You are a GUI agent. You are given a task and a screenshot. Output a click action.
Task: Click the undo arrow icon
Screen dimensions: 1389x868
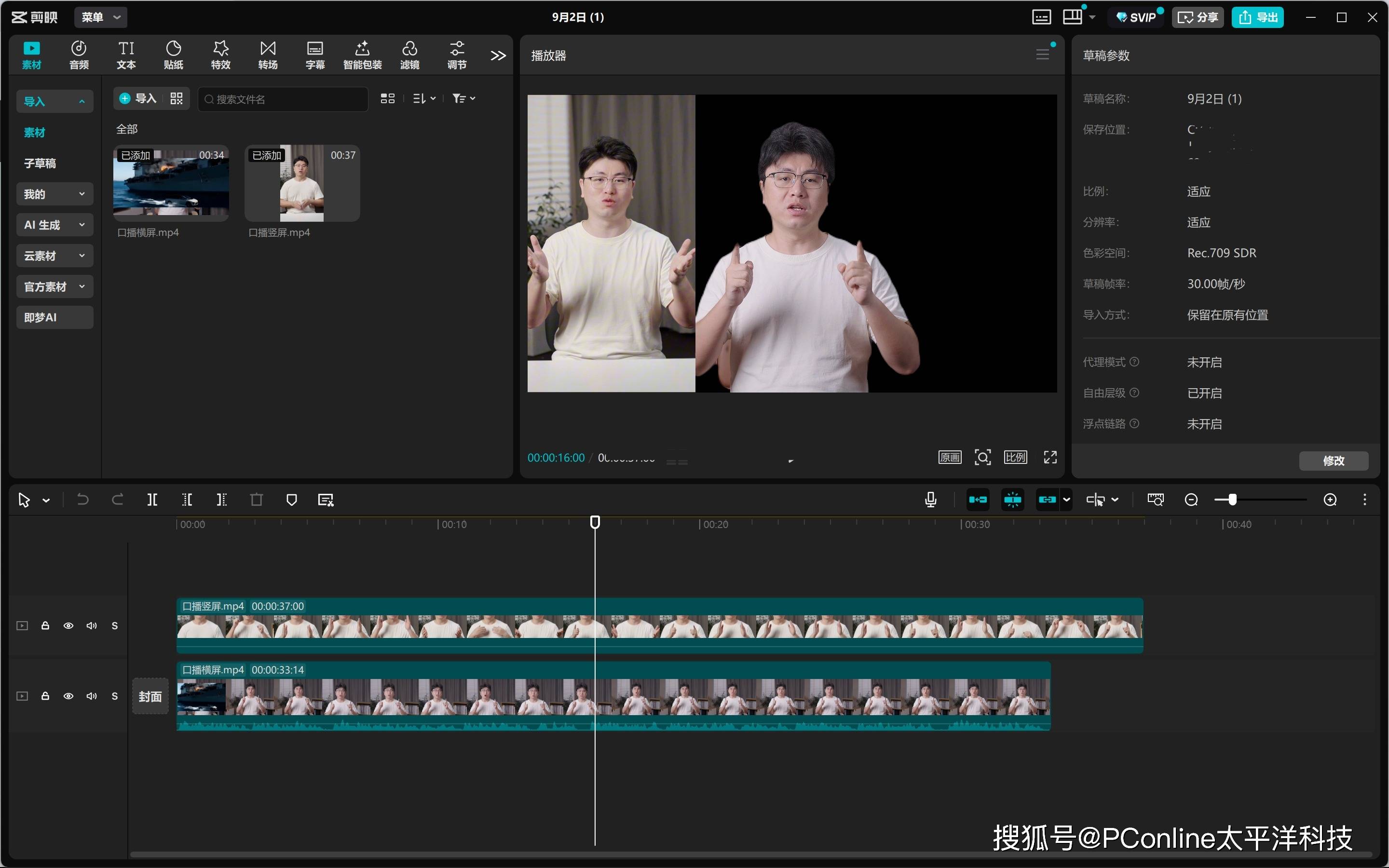[x=82, y=500]
